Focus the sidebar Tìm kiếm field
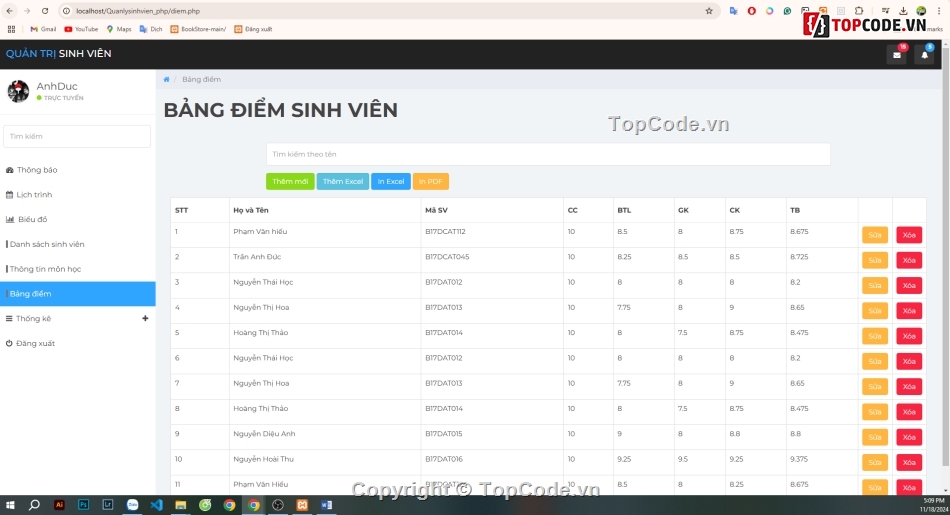 77,136
